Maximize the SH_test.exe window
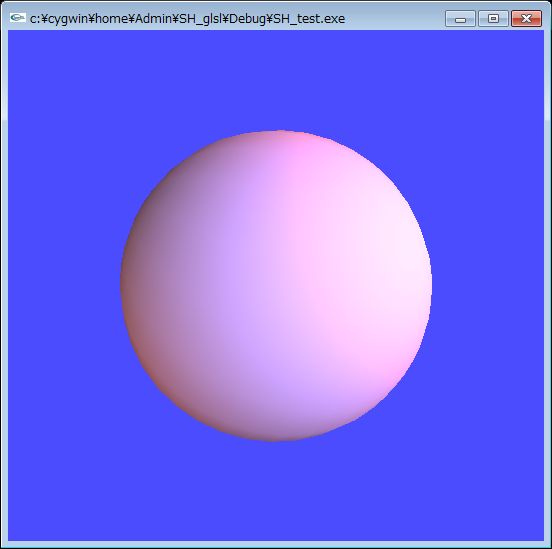 [x=493, y=19]
